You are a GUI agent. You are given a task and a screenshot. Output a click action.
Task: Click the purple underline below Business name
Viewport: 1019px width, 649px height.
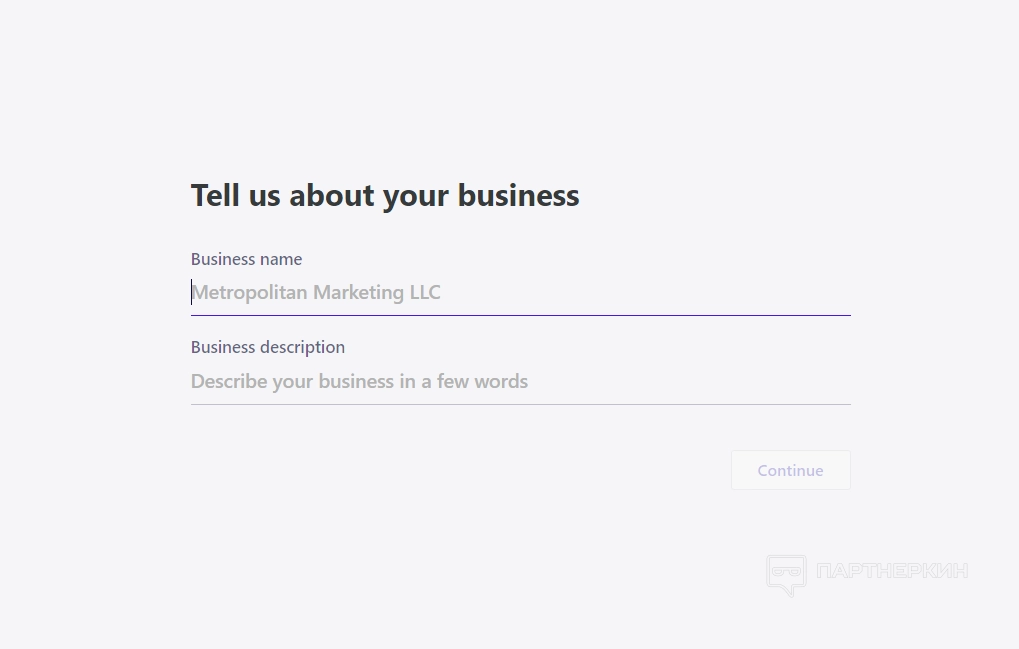[520, 315]
